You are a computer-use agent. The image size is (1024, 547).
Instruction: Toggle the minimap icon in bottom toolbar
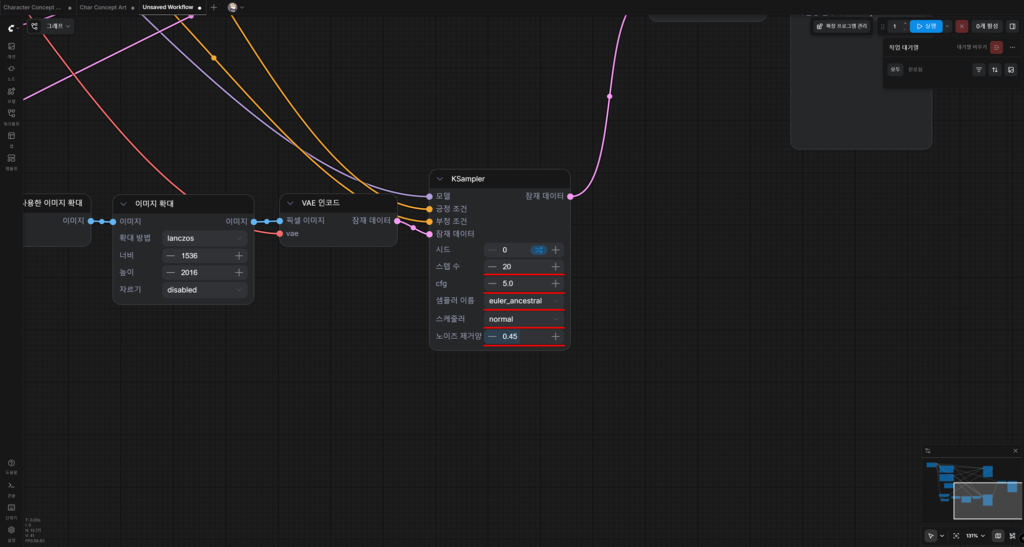(998, 536)
